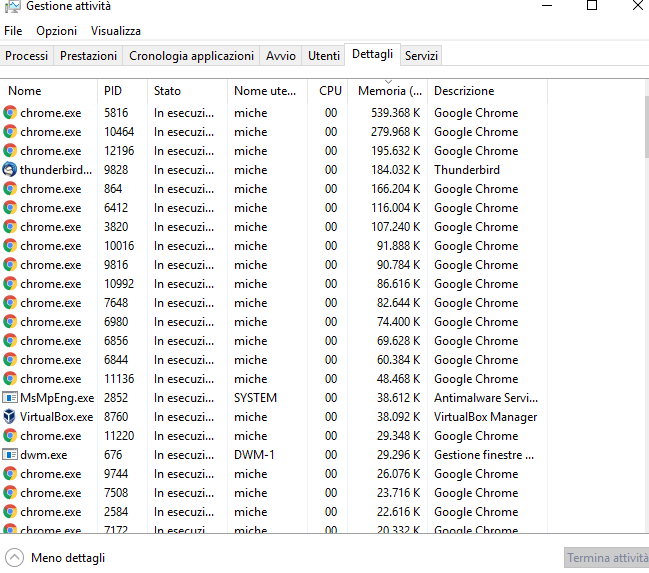Image resolution: width=649 pixels, height=573 pixels.
Task: Select the Dettagli tab
Action: [372, 54]
